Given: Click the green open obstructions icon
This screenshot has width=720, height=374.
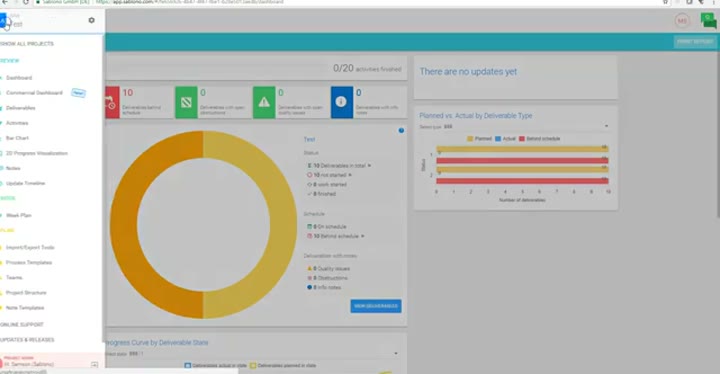Looking at the screenshot, I should pyautogui.click(x=186, y=102).
